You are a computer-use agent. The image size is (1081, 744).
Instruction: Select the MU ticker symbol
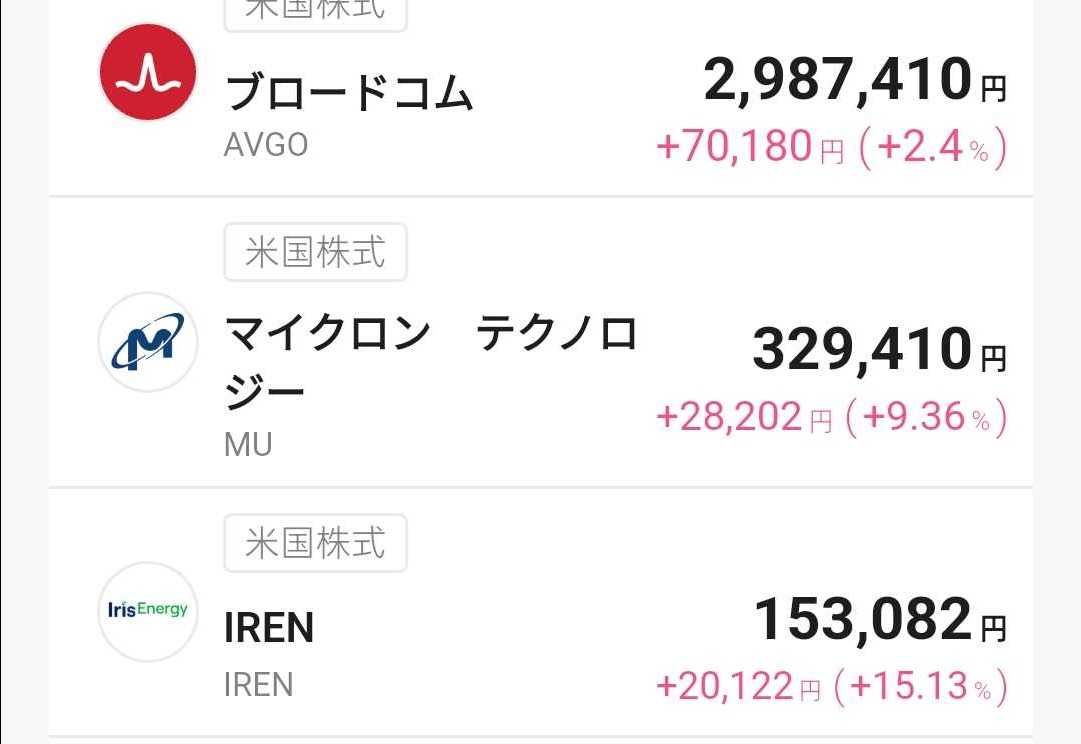click(248, 444)
